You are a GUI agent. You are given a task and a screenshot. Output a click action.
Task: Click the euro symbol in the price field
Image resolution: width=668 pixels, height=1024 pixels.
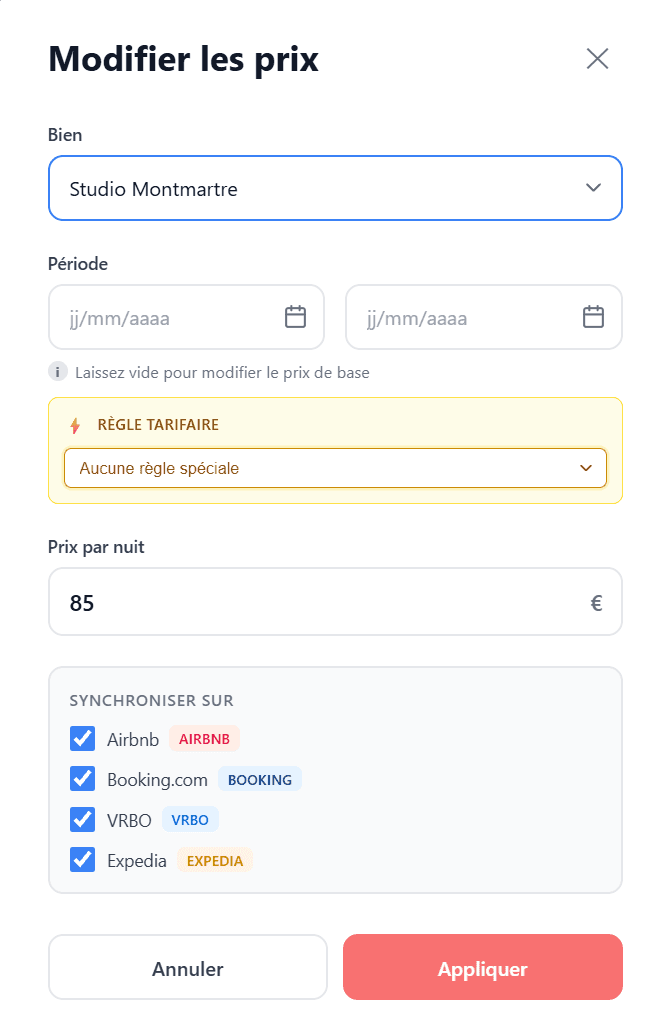click(595, 601)
